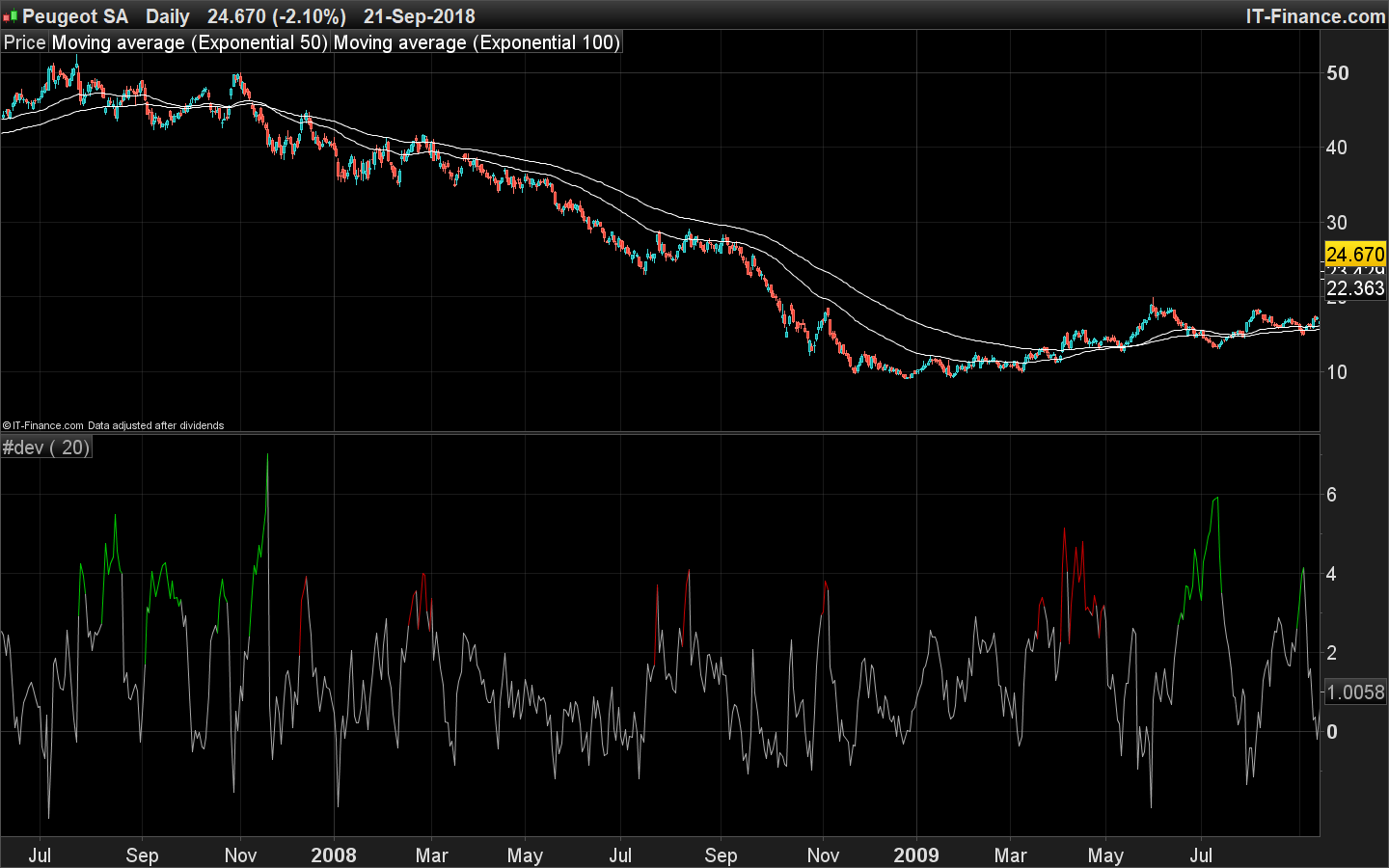
Task: Open the #dev (20) indicator label
Action: [x=46, y=448]
